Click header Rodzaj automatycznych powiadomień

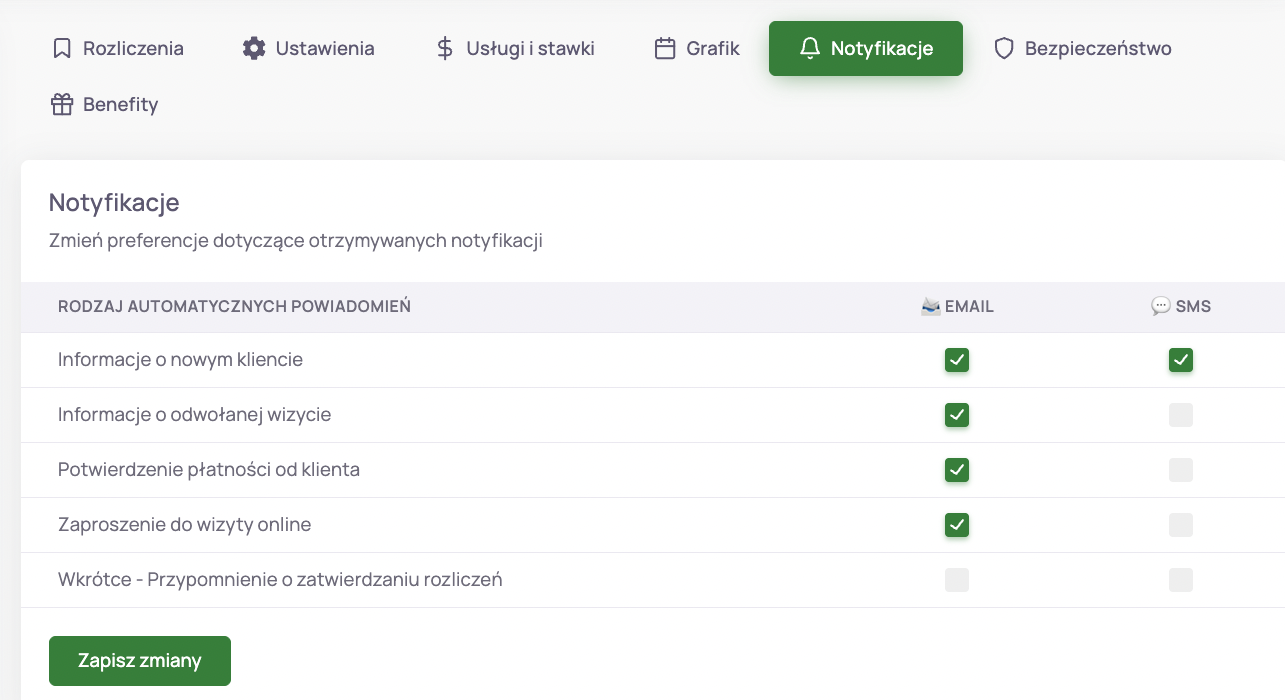coord(234,307)
